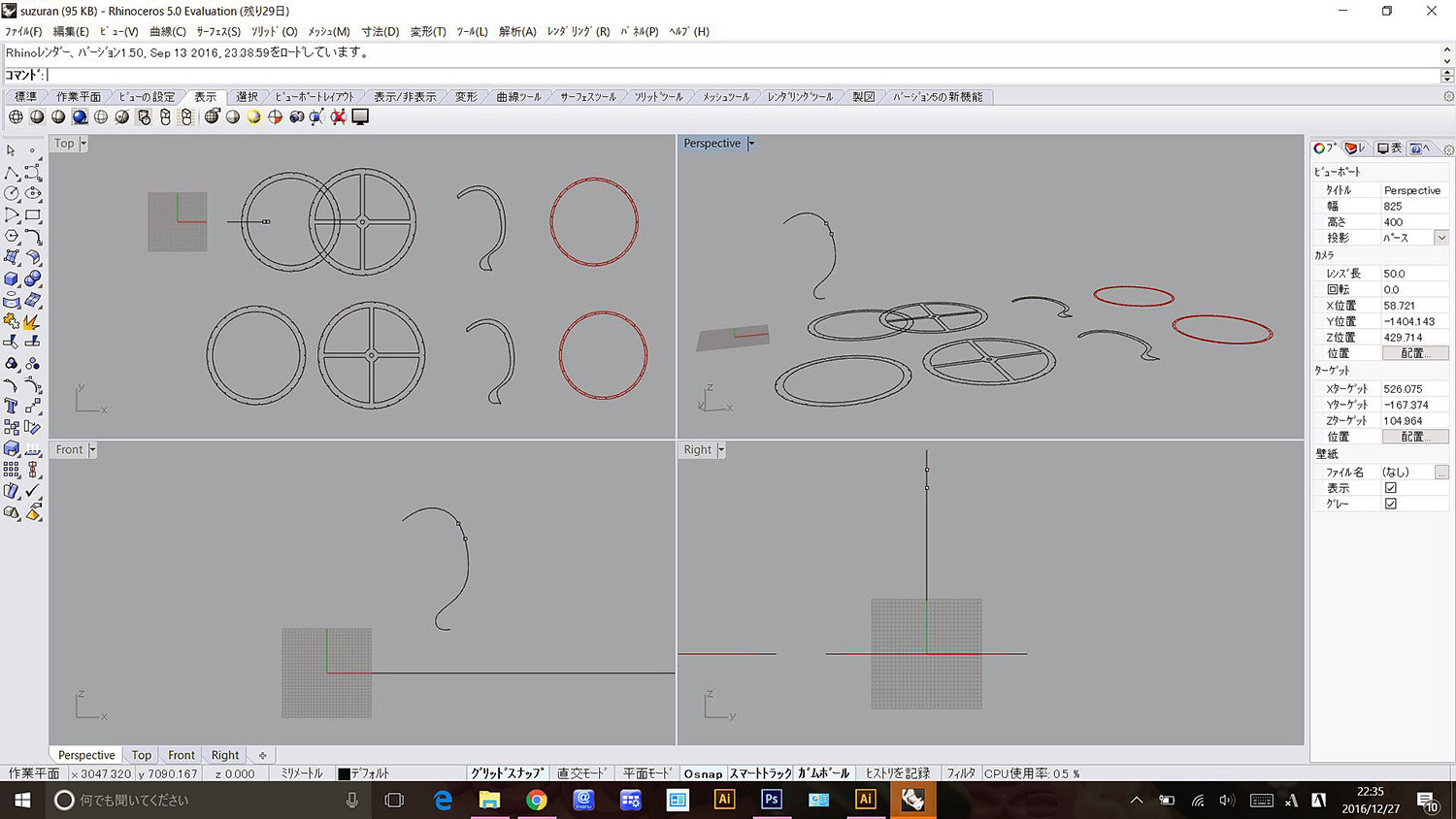
Task: Select the Polyline tool in left toolbar
Action: click(12, 172)
